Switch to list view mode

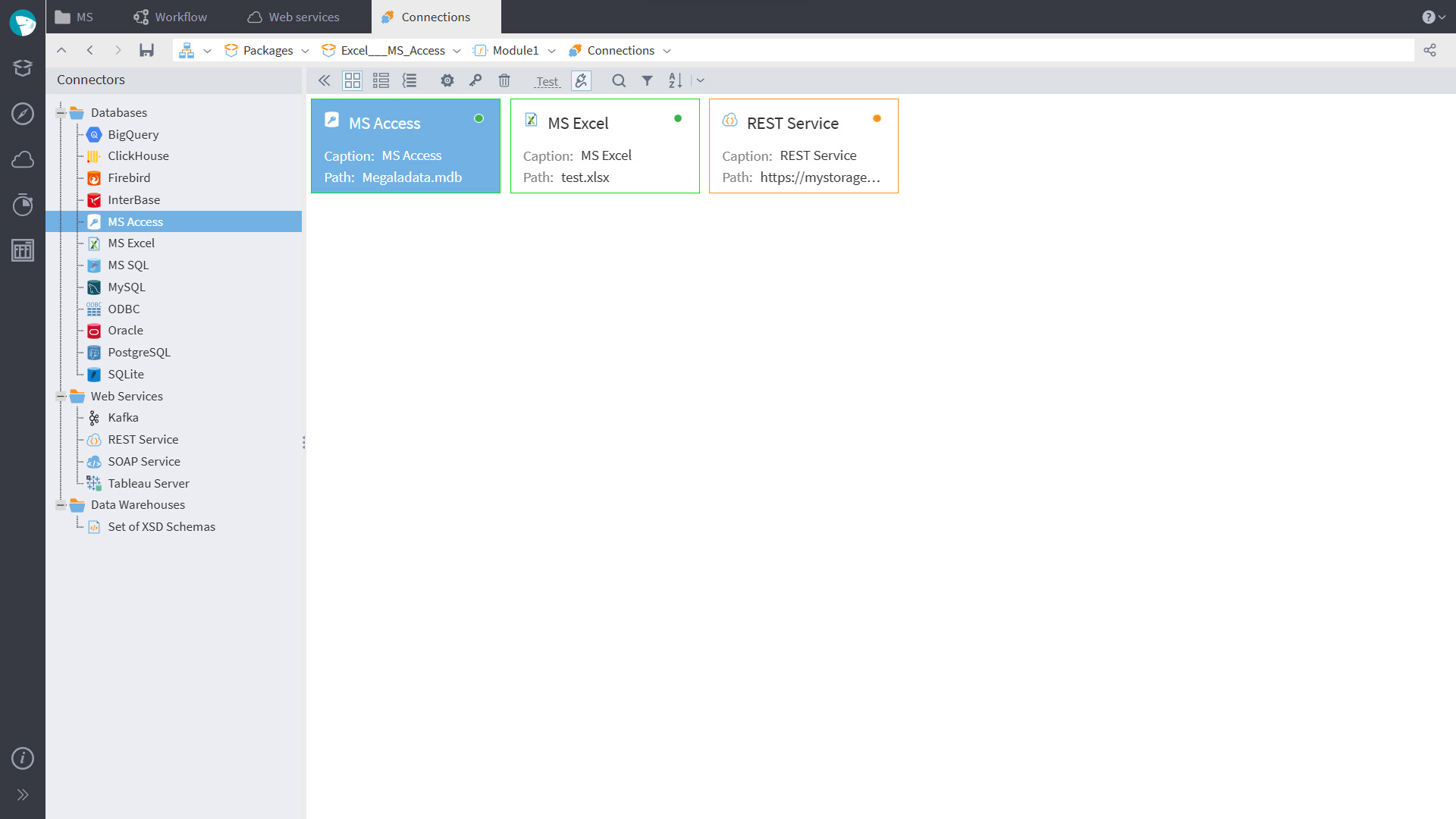[381, 80]
